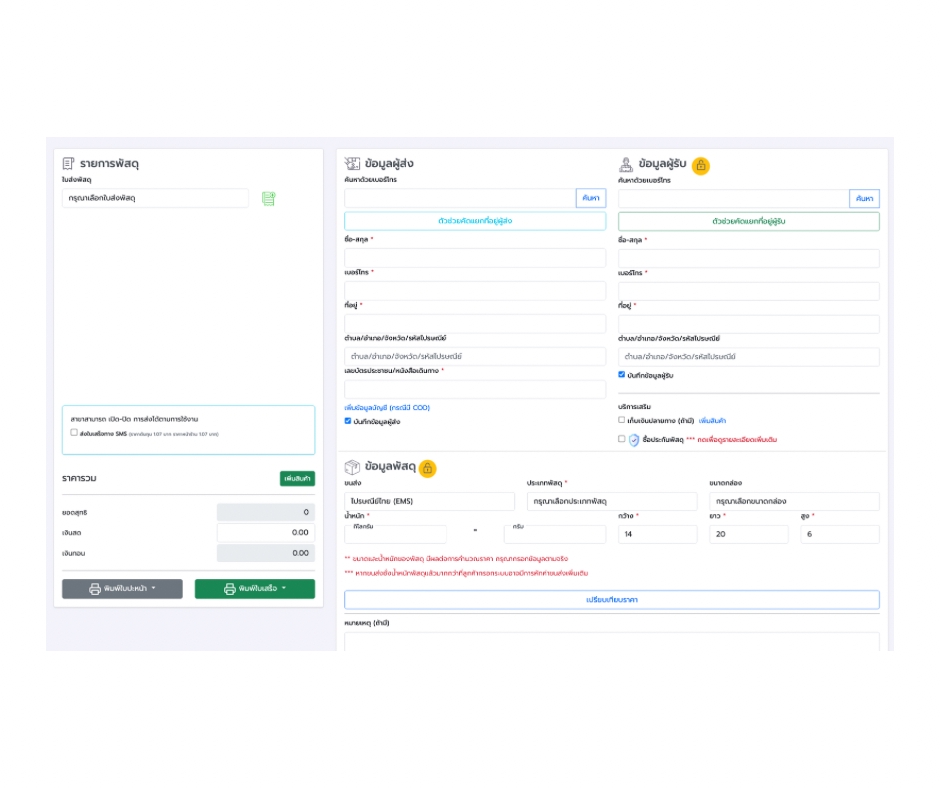Click the เพิ่มข้อมูลบัญชี (กรณีมี COD) link
The width and height of the screenshot is (940, 788).
(387, 408)
